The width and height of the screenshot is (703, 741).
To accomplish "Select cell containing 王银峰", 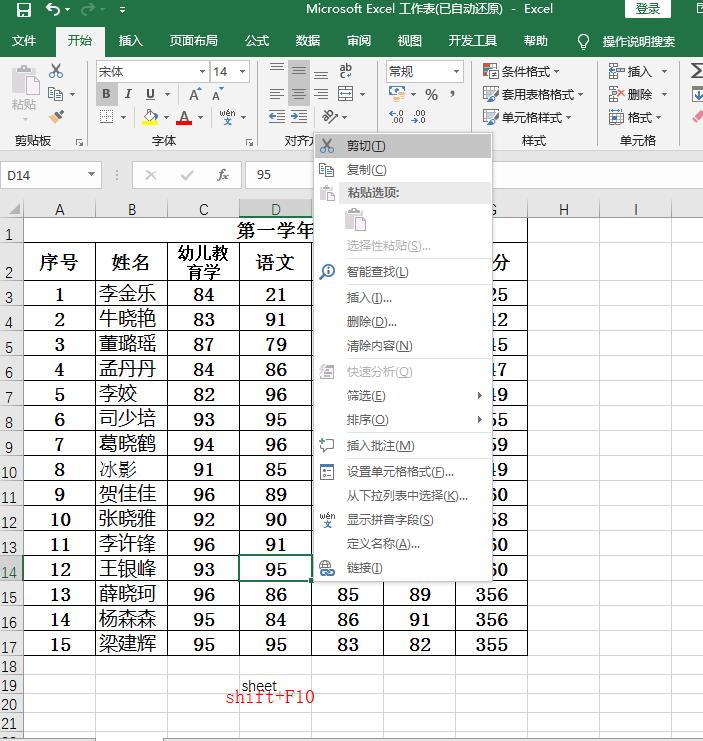I will pos(132,569).
